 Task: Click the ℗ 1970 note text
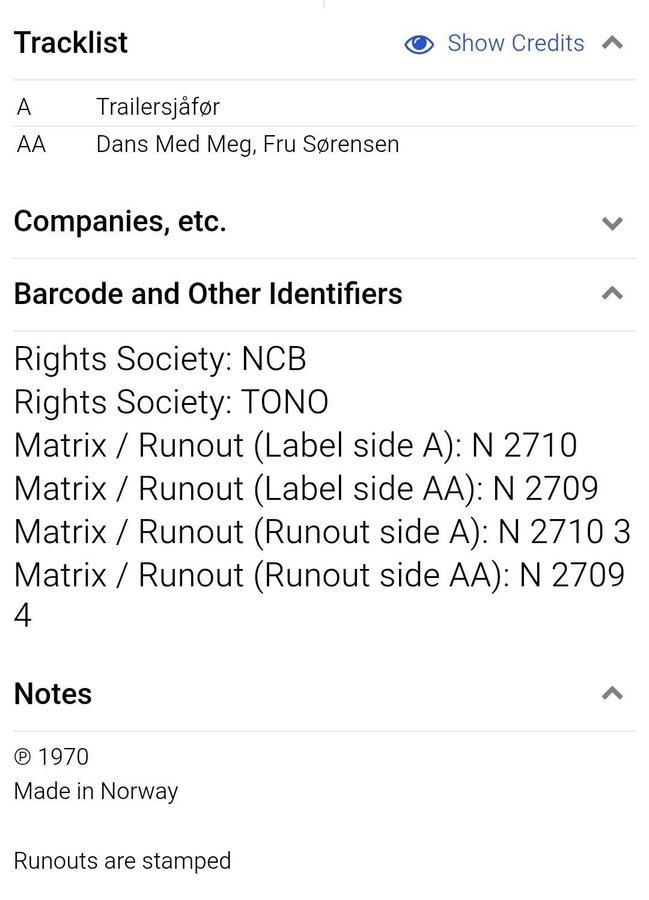tap(51, 757)
